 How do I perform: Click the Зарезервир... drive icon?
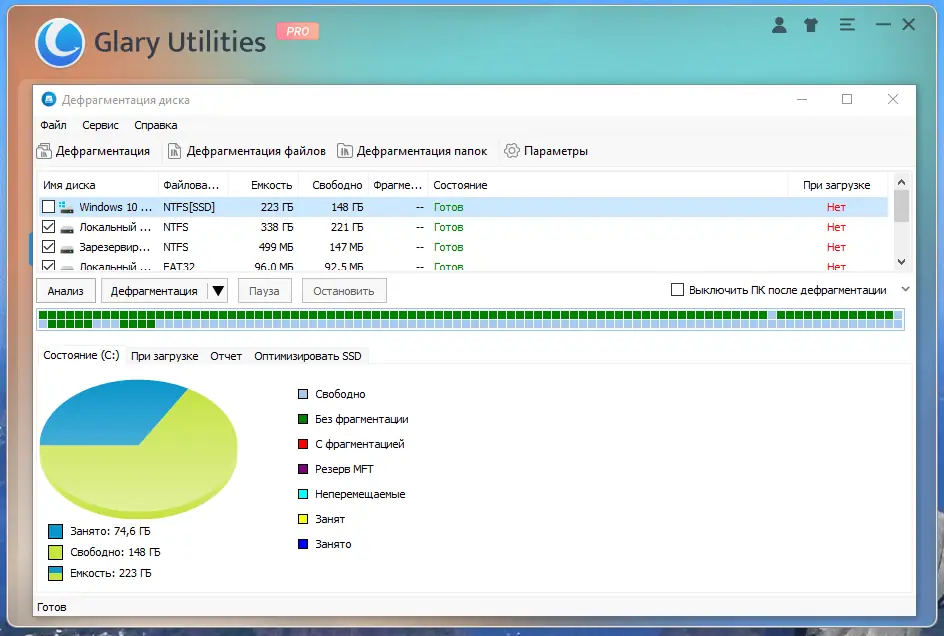pyautogui.click(x=67, y=248)
